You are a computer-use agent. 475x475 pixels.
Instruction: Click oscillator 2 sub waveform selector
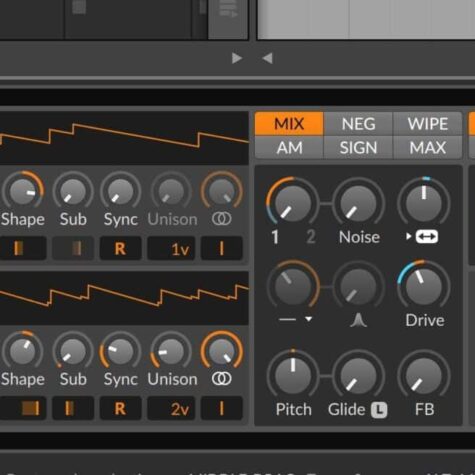click(73, 408)
